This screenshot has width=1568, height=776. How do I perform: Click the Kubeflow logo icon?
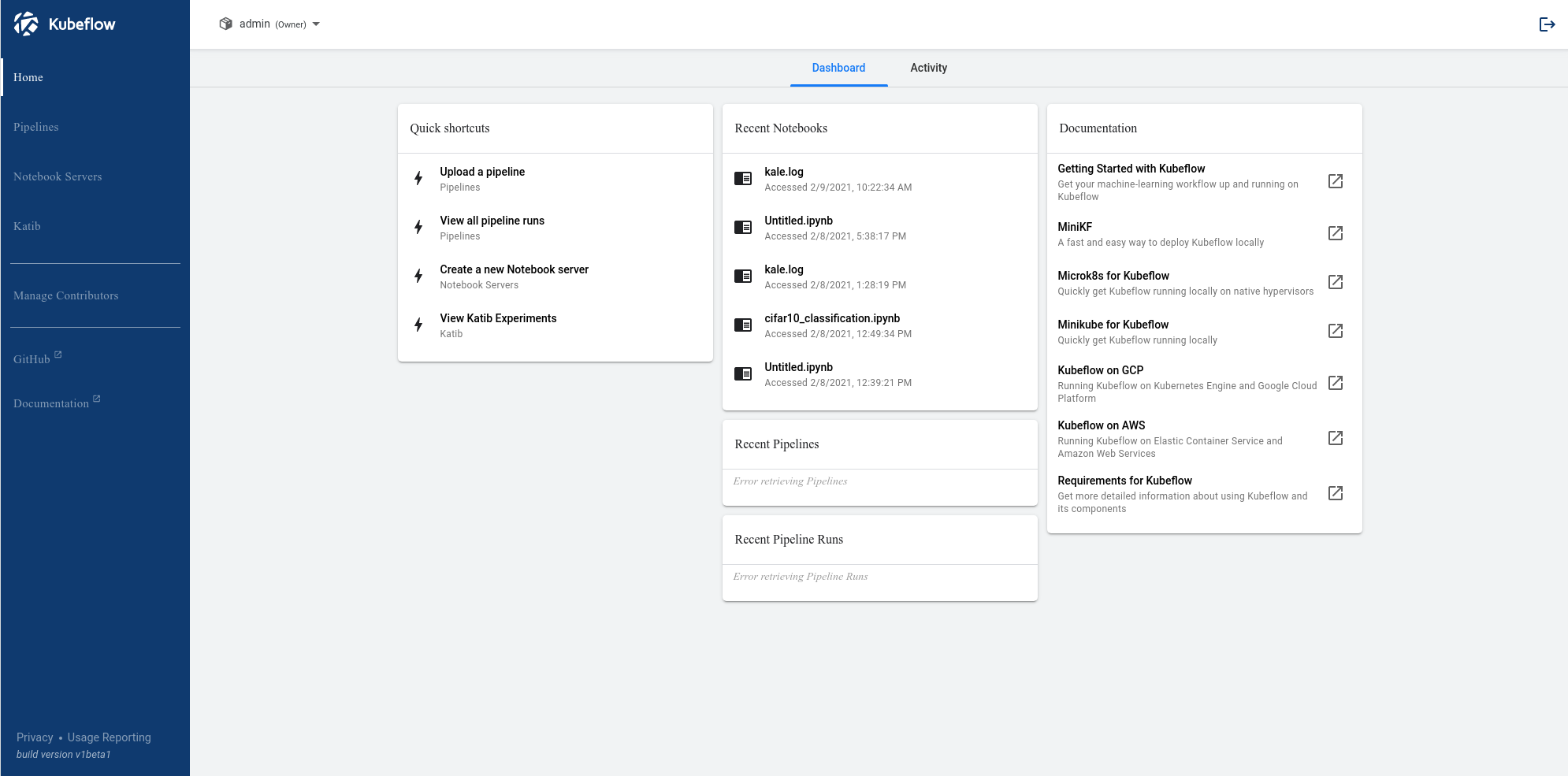26,24
